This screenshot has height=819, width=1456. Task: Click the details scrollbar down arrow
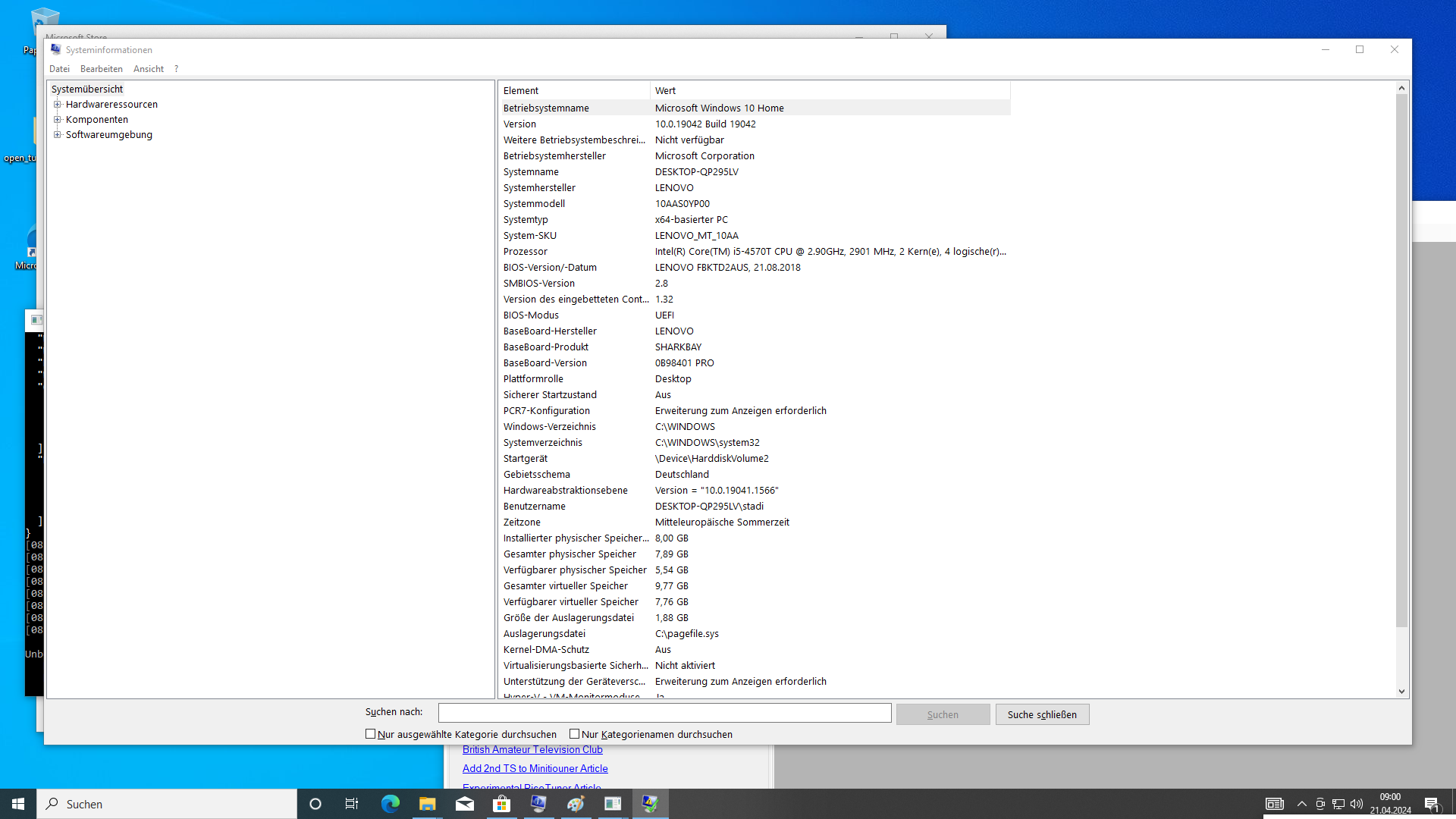click(1401, 692)
